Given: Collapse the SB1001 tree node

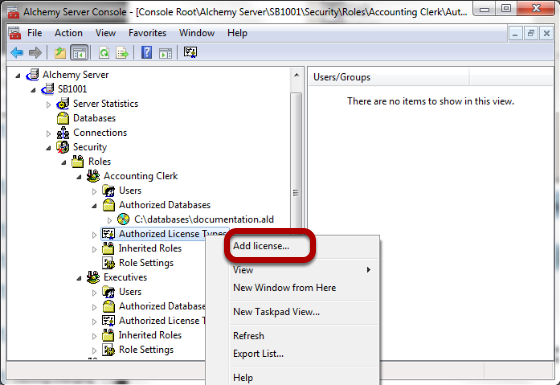Looking at the screenshot, I should click(33, 90).
